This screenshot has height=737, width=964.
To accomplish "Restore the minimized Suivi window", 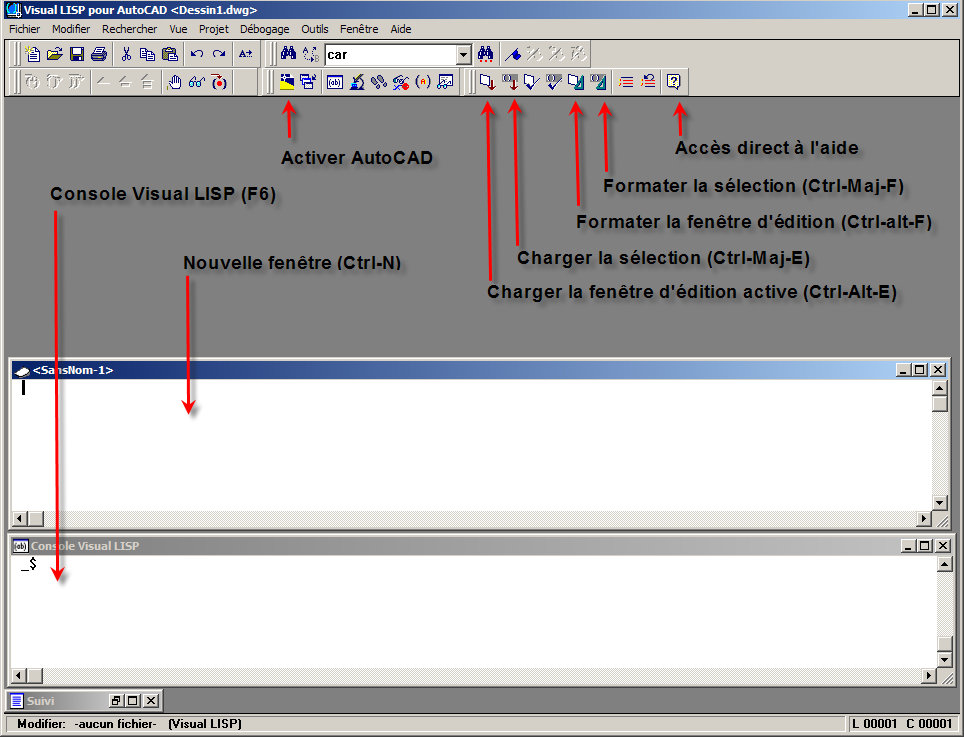I will [116, 701].
